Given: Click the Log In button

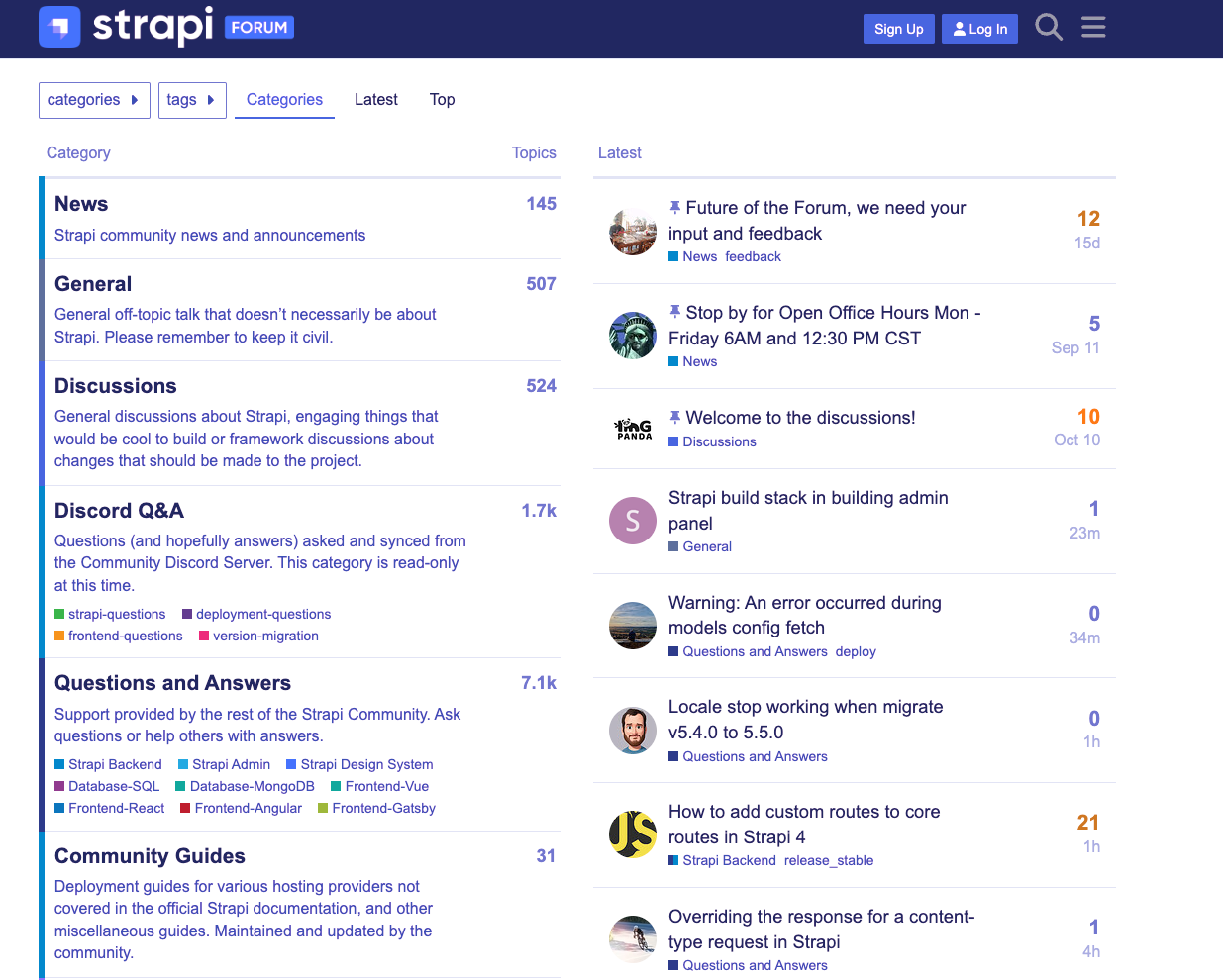Looking at the screenshot, I should click(980, 29).
